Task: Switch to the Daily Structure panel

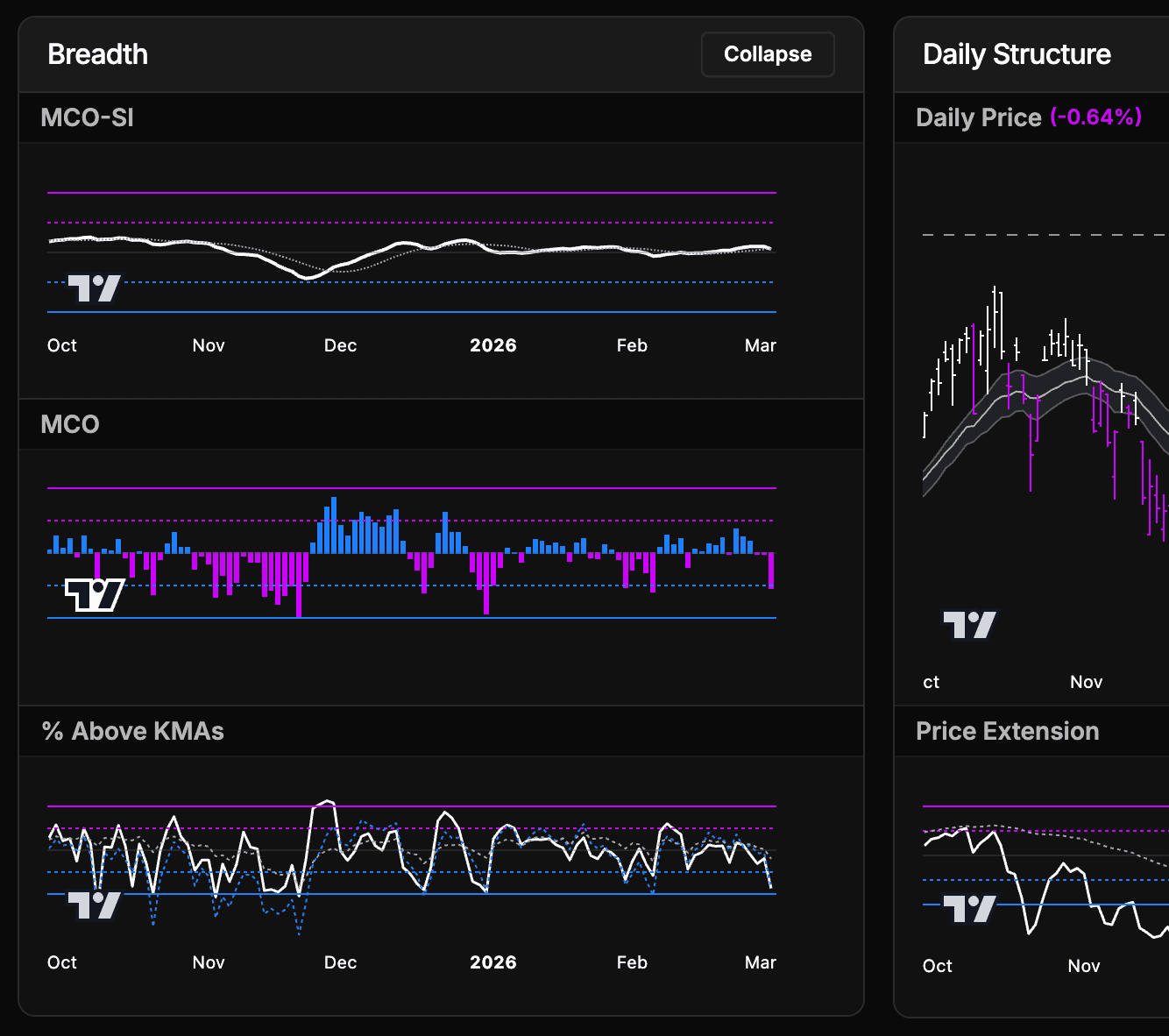Action: click(1016, 53)
